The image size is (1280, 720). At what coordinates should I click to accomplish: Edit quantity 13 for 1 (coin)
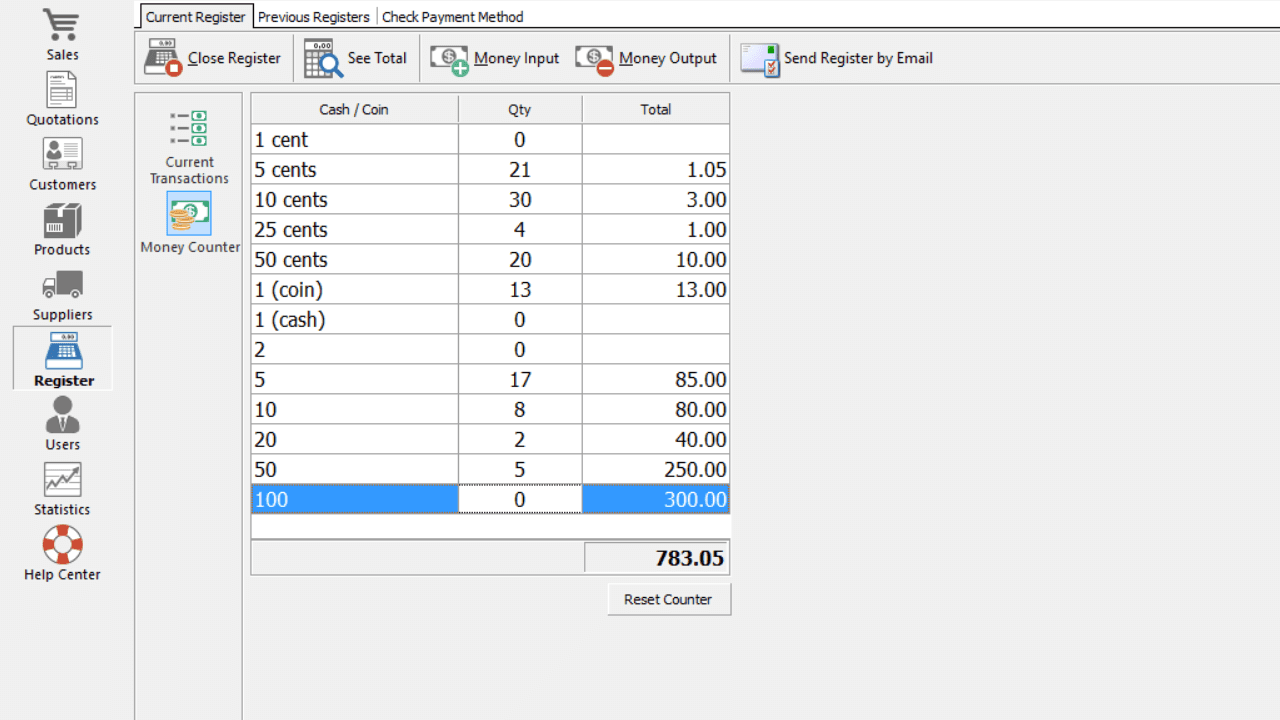click(520, 289)
